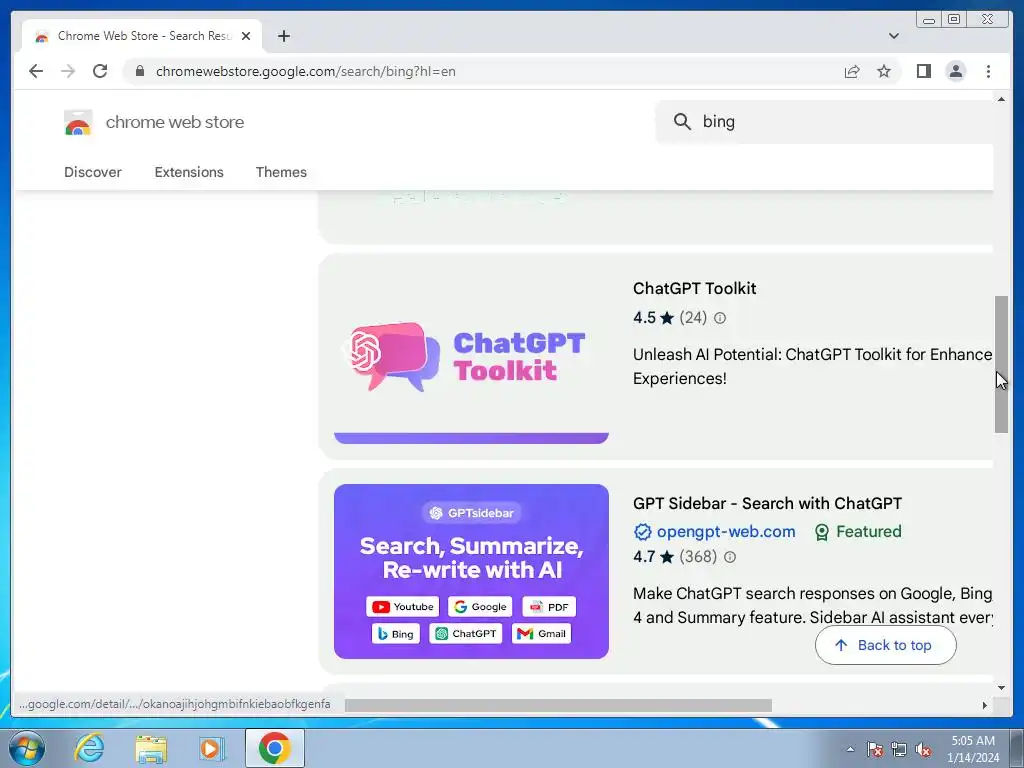Visit the opengpt-web.com publisher link

(x=726, y=532)
